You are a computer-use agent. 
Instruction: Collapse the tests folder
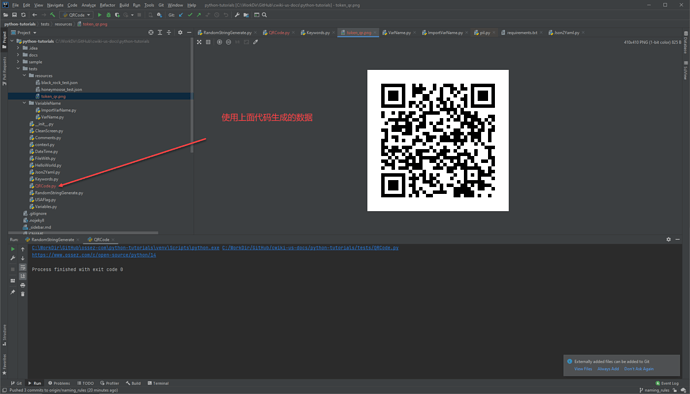tap(18, 69)
